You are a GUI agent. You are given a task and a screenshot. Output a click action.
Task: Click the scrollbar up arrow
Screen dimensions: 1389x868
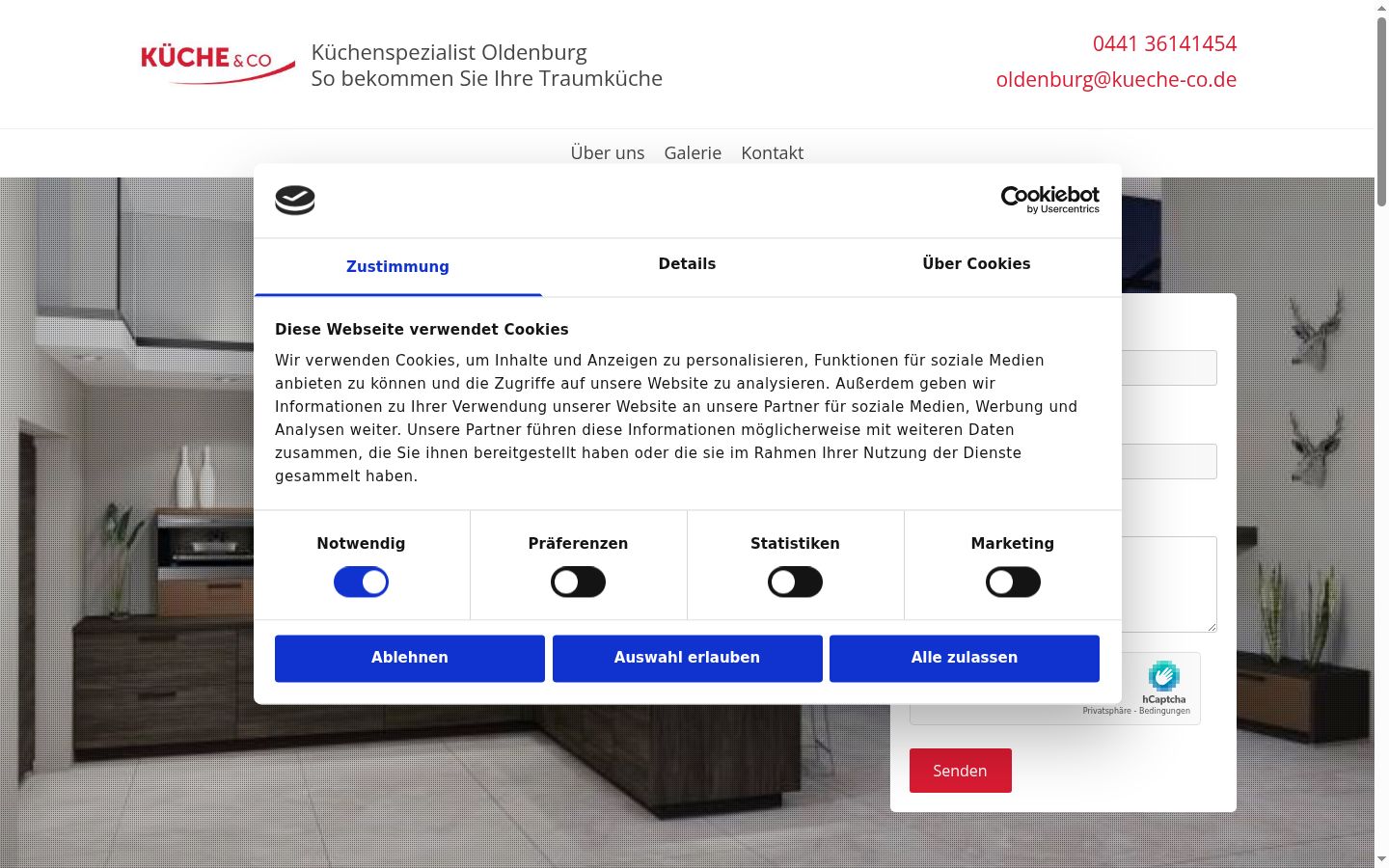pyautogui.click(x=1381, y=8)
